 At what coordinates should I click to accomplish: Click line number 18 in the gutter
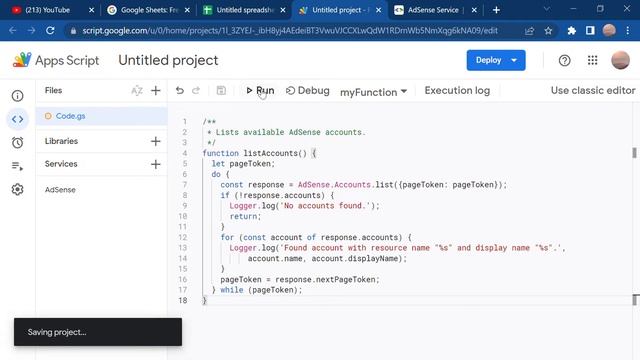[x=183, y=300]
